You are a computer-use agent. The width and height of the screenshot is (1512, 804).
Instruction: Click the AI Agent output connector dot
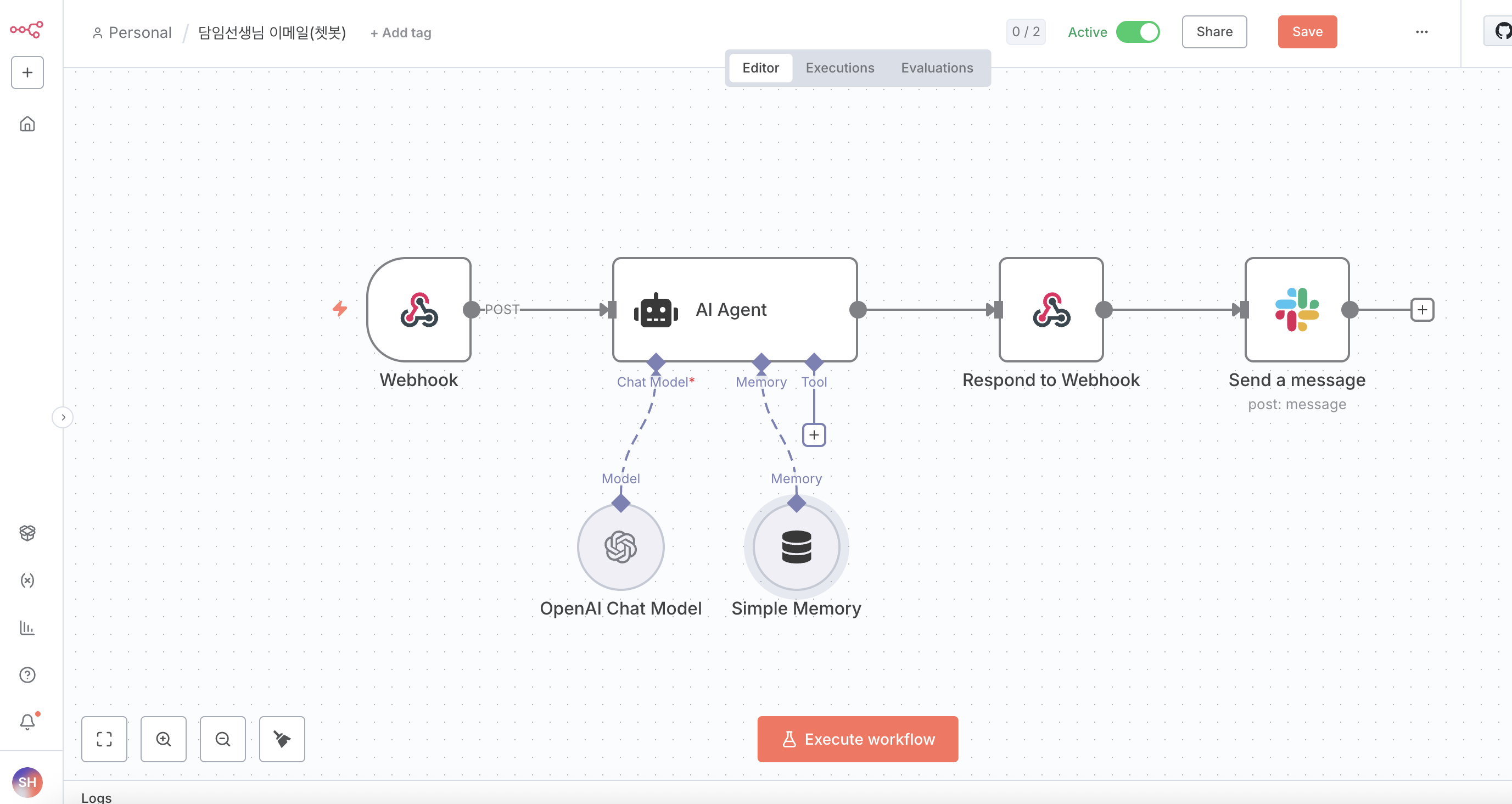point(858,310)
